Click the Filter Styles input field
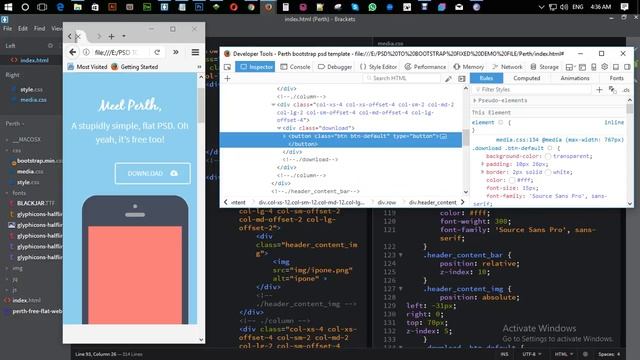 tap(531, 90)
